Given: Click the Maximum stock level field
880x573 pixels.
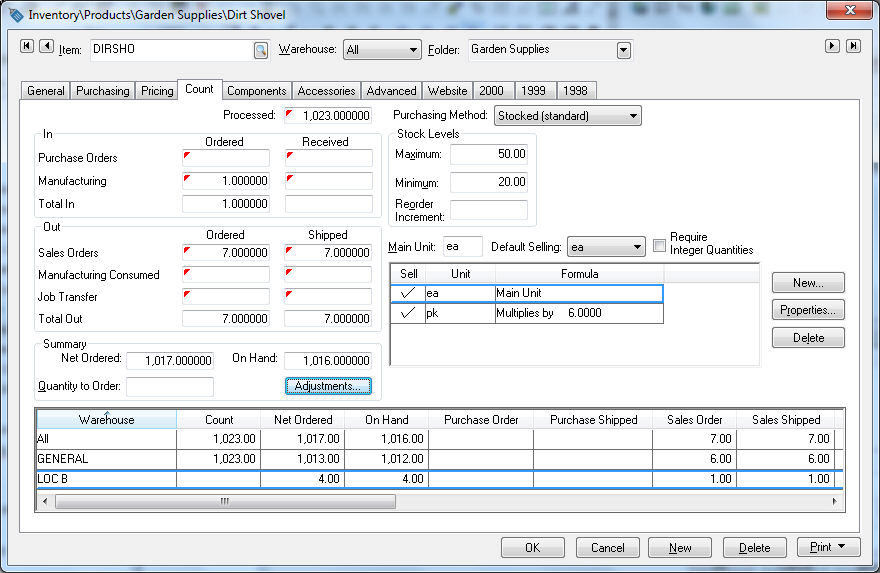Looking at the screenshot, I should tap(489, 154).
